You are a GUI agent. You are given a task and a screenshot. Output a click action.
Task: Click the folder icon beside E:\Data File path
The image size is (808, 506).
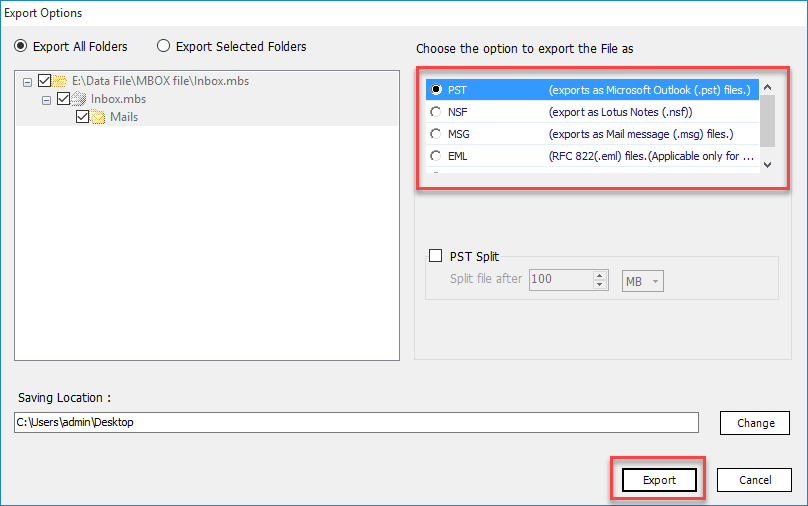coord(59,82)
